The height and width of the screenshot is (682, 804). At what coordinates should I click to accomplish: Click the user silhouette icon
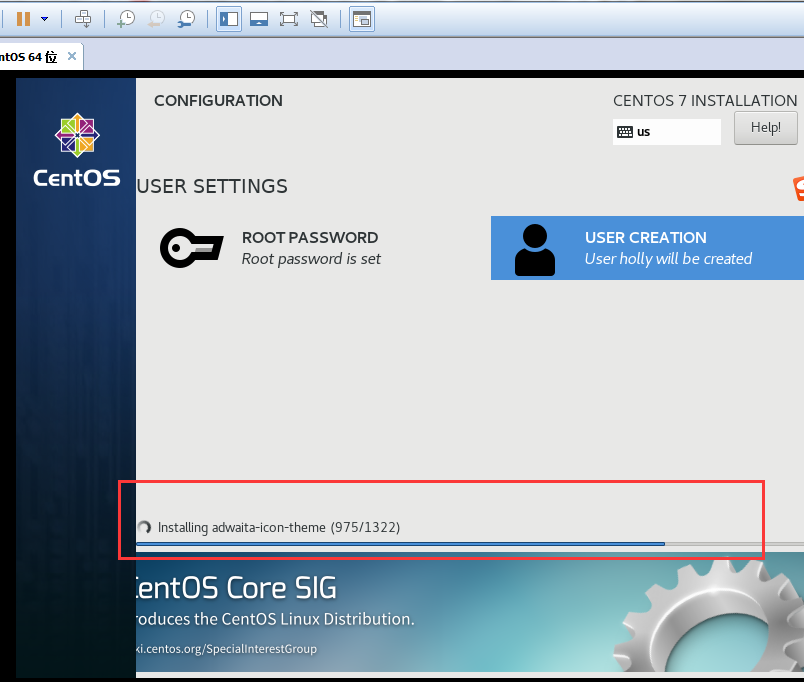tap(534, 250)
